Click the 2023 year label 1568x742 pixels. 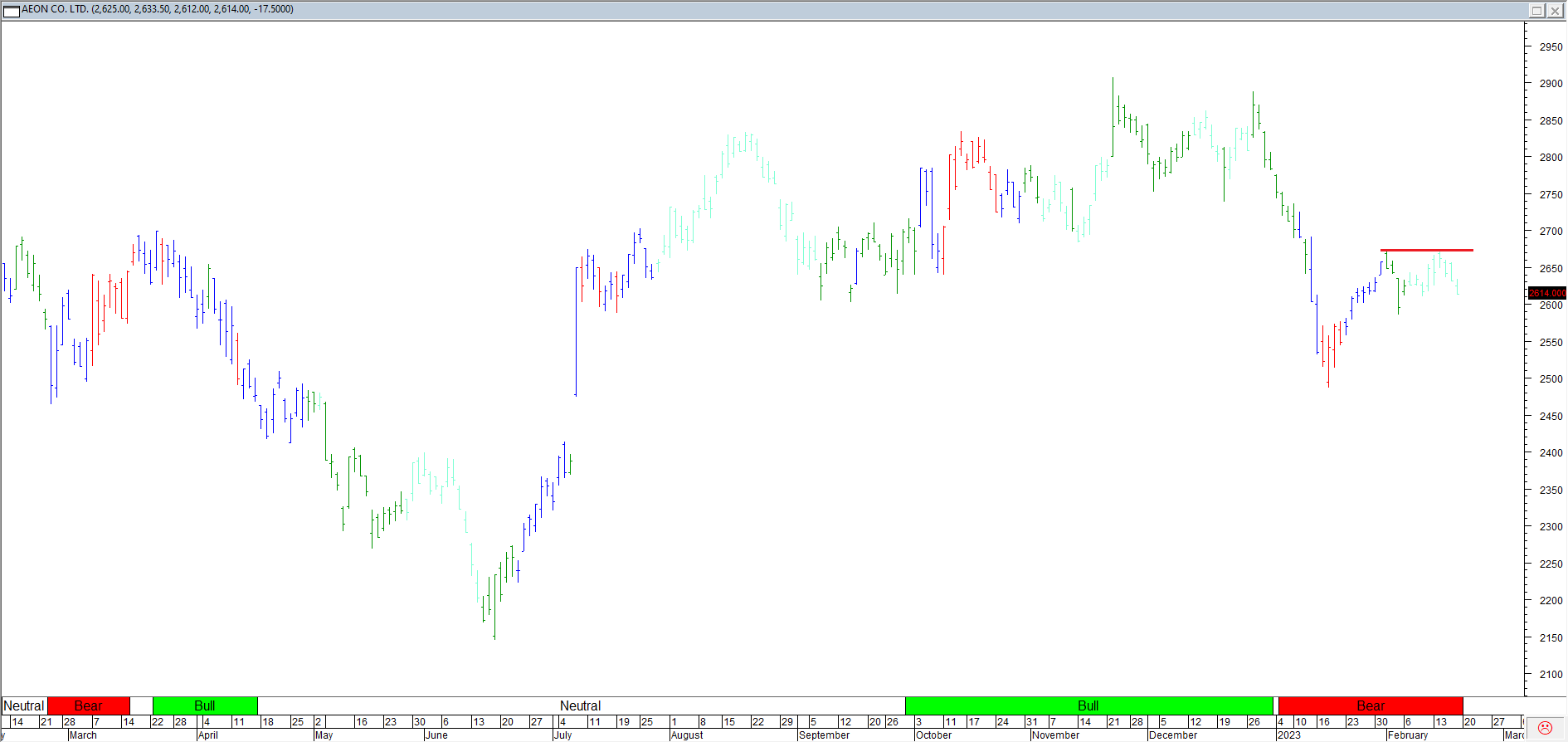pyautogui.click(x=1289, y=735)
